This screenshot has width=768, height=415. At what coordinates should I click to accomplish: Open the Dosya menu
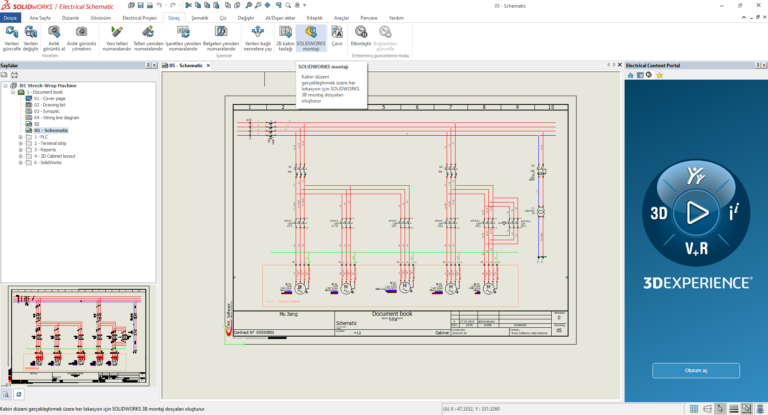[11, 18]
